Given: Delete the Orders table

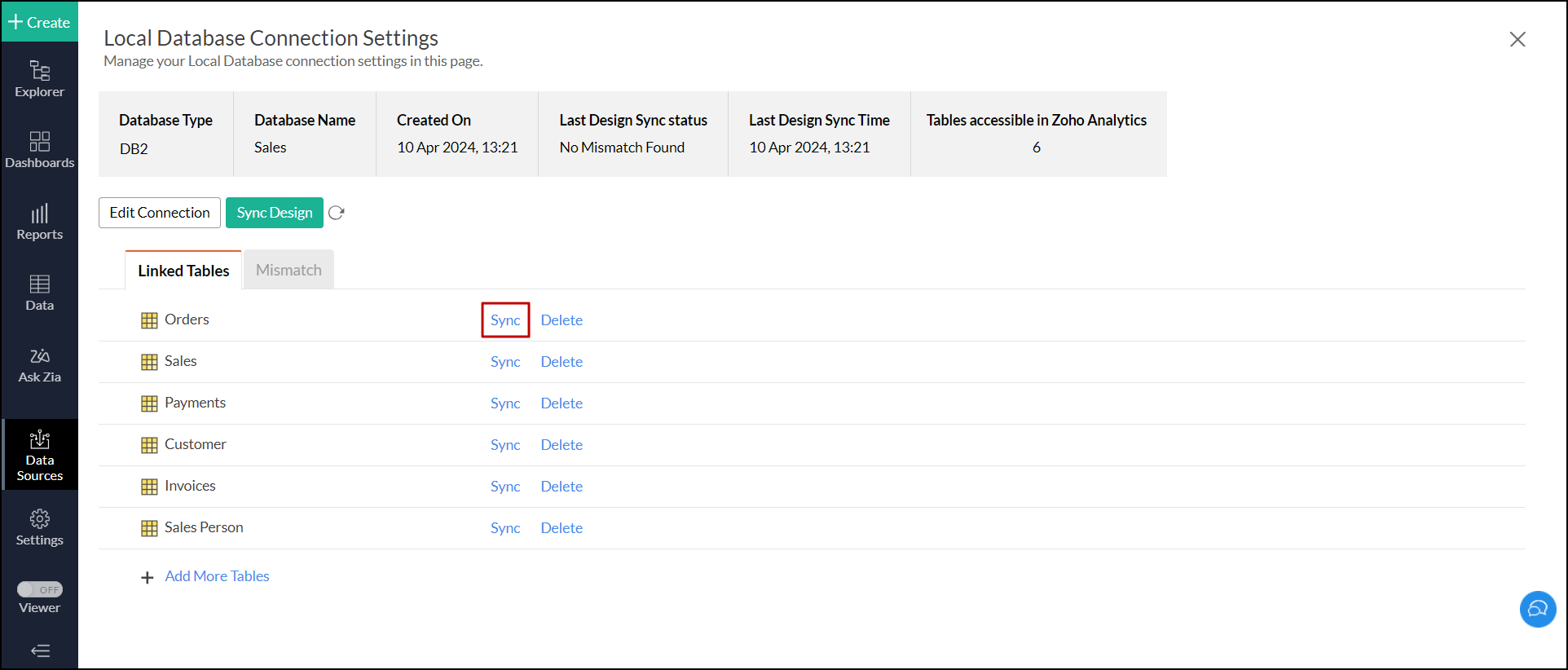Looking at the screenshot, I should point(562,320).
